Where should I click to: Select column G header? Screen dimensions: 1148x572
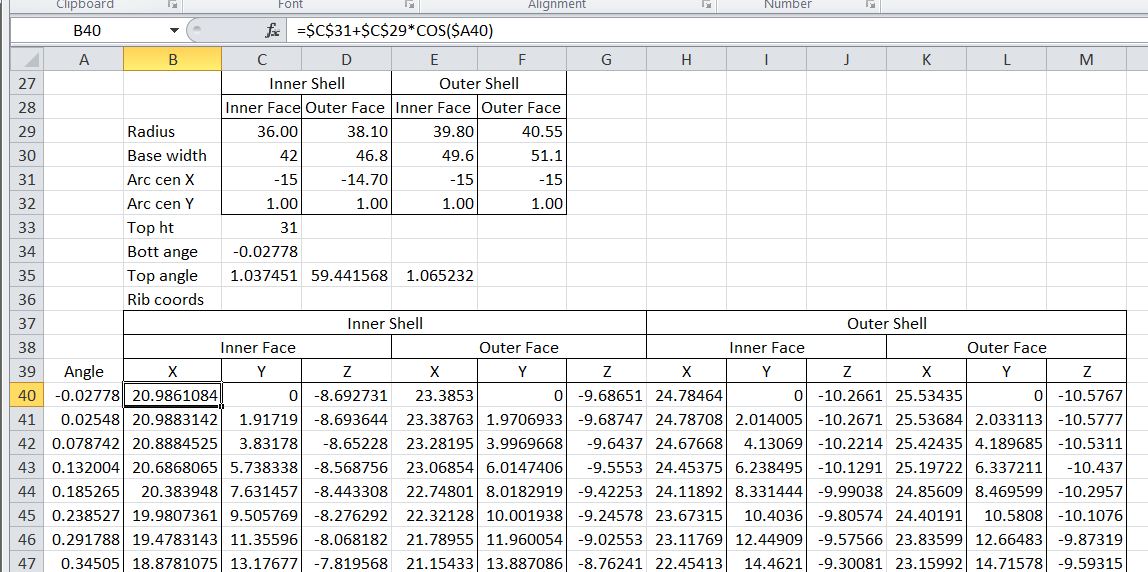[x=606, y=60]
